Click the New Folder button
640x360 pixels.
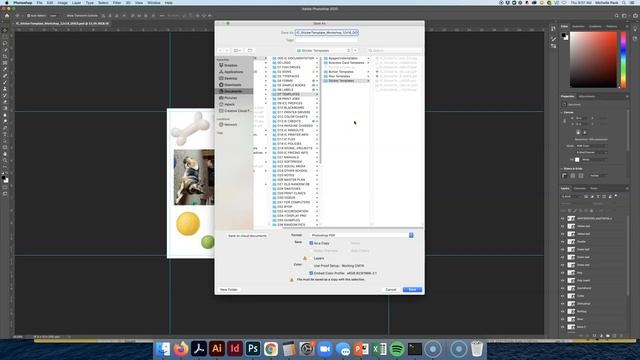click(229, 289)
